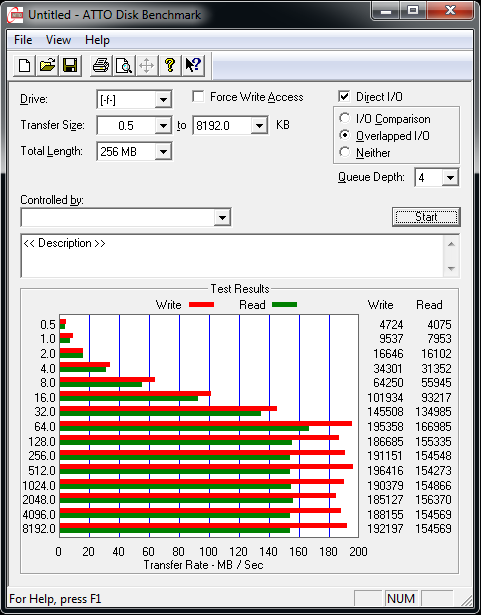The image size is (481, 615).
Task: Click the write value 101934
Action: click(x=385, y=397)
